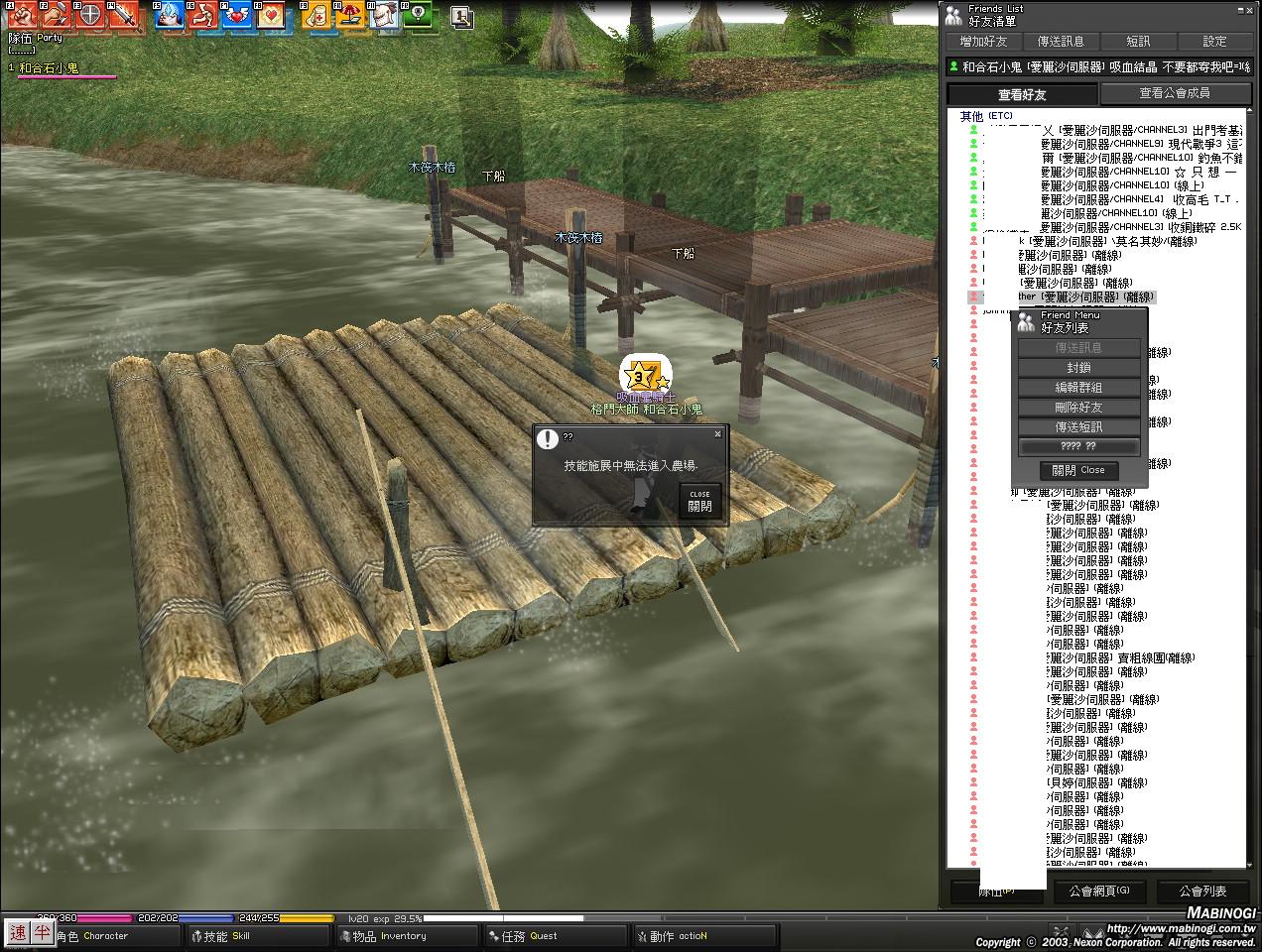Click the F12 green lightbulb icon
1262x952 pixels.
pyautogui.click(x=419, y=15)
